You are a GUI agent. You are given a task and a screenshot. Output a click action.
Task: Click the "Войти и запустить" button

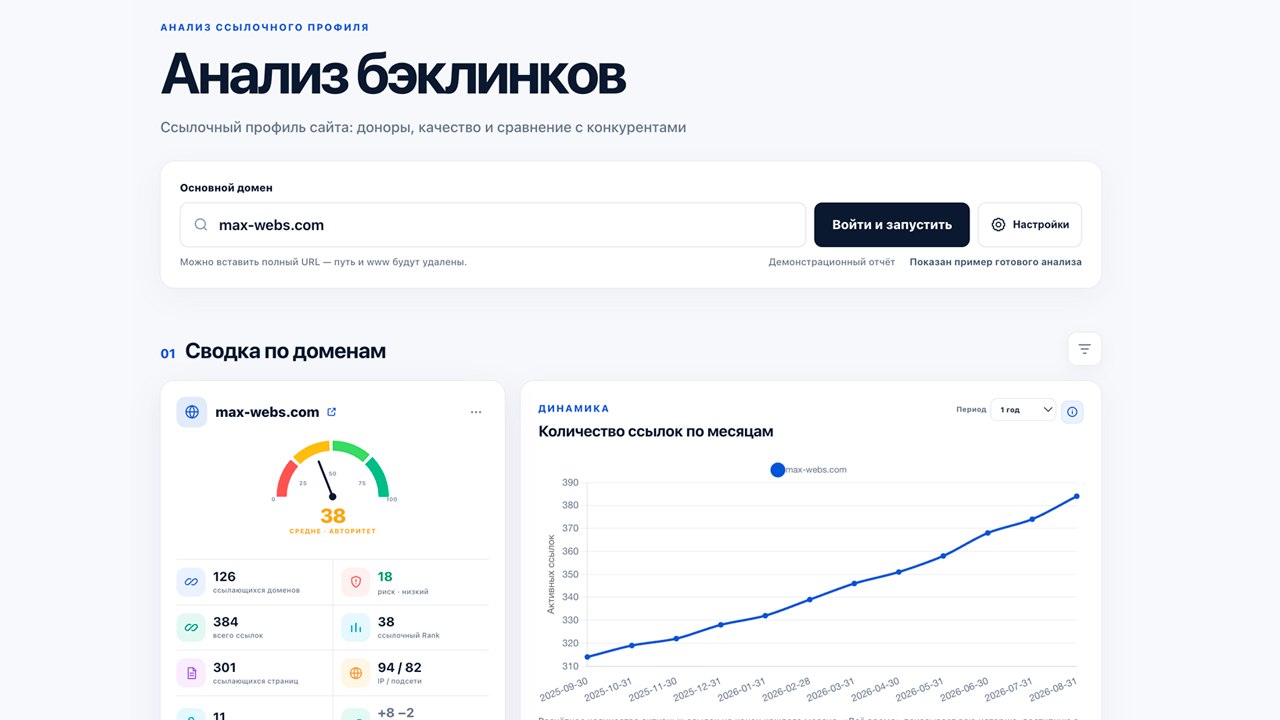pos(892,225)
